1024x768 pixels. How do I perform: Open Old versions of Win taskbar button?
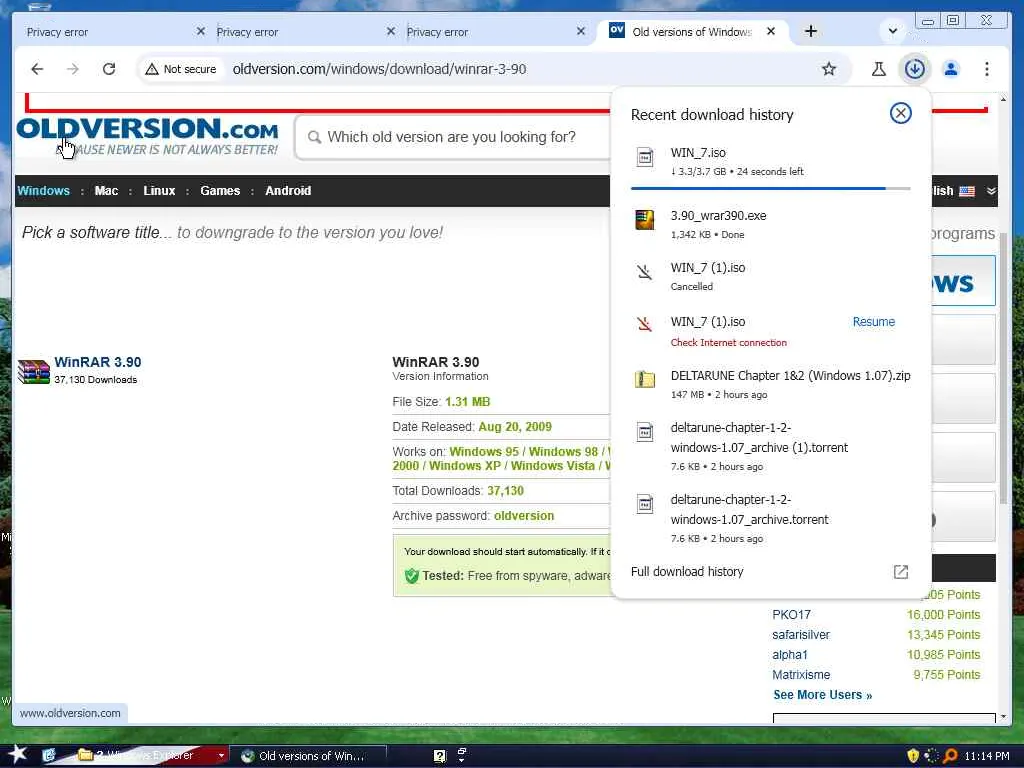(x=308, y=756)
